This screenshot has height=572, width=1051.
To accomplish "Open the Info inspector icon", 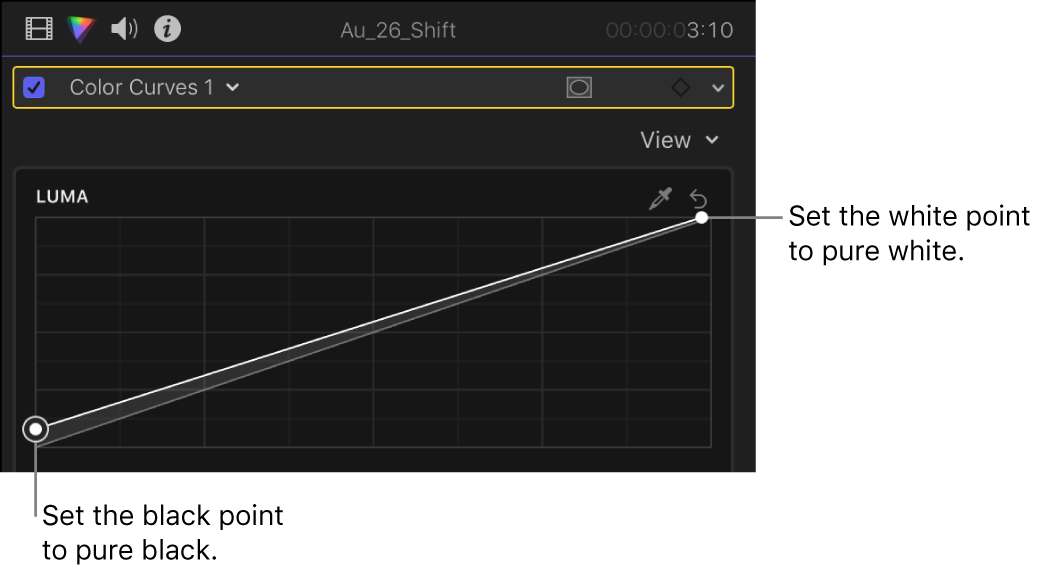I will click(x=167, y=29).
